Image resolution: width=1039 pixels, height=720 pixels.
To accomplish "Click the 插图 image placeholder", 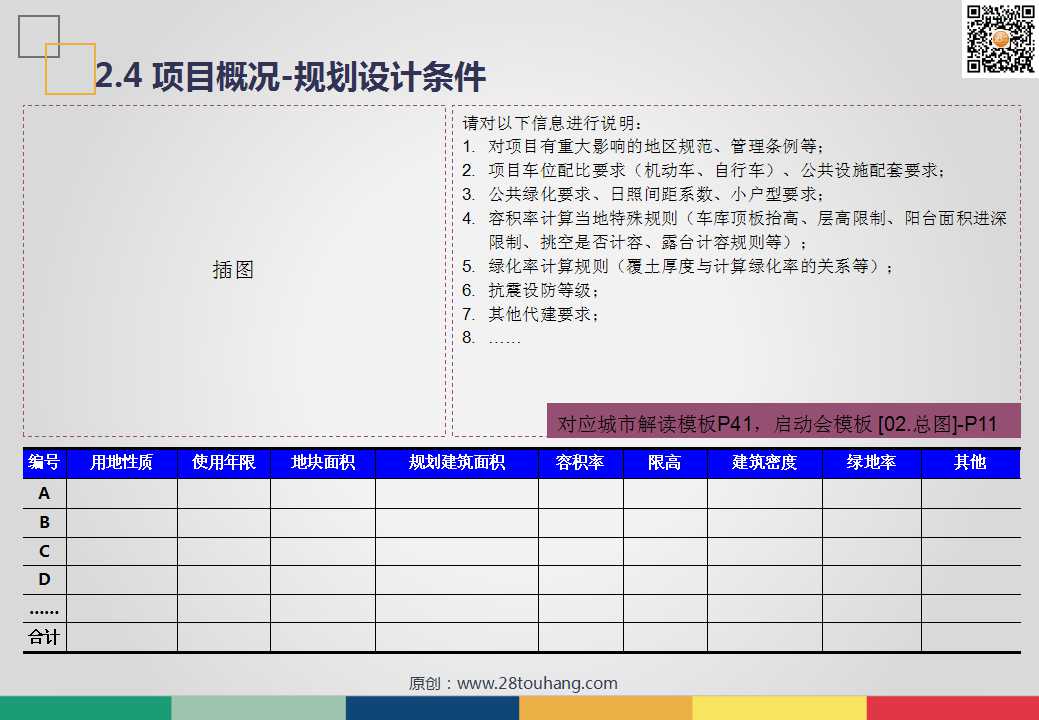I will click(234, 271).
